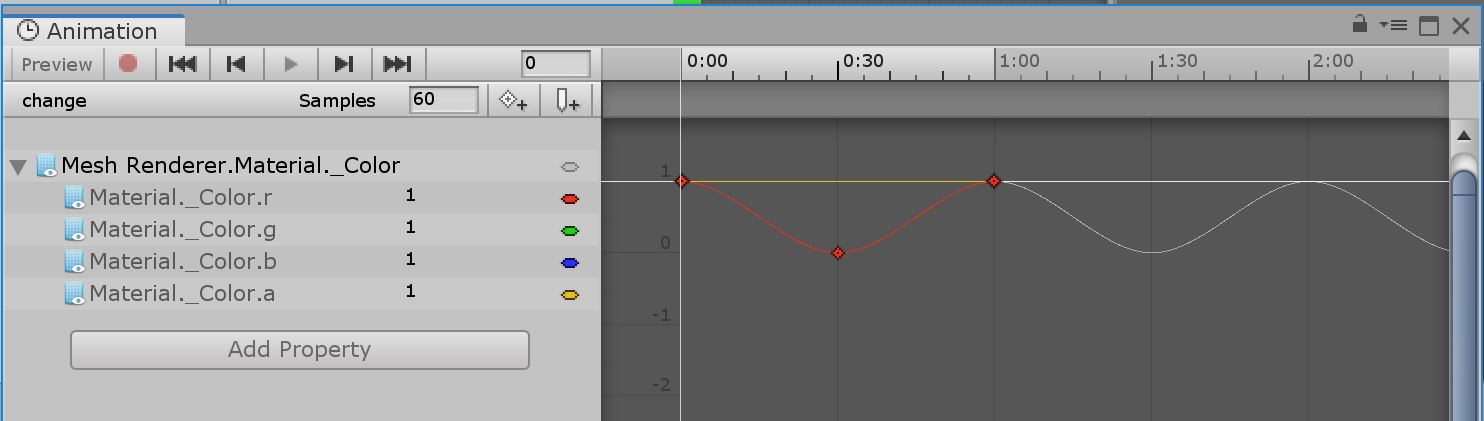The height and width of the screenshot is (421, 1484).
Task: Click the yellow curve color marker for _Color.a
Action: pos(570,295)
